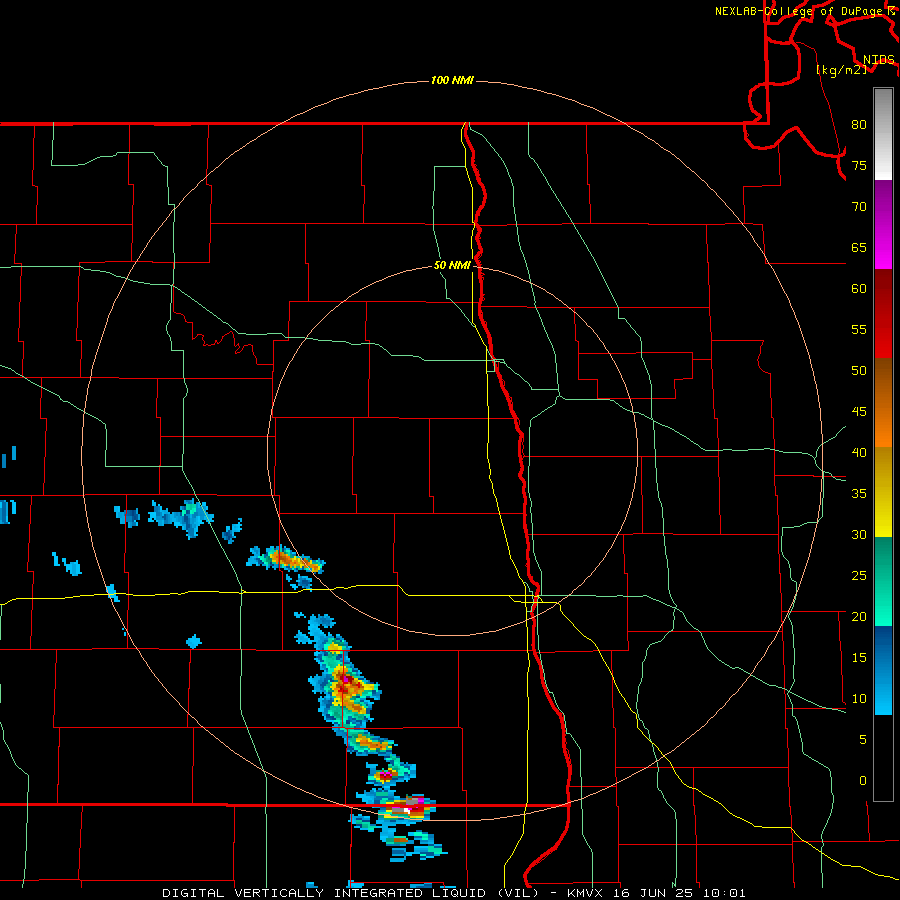Click the blue 10-20 section of the color scale
The image size is (900, 900).
[883, 670]
